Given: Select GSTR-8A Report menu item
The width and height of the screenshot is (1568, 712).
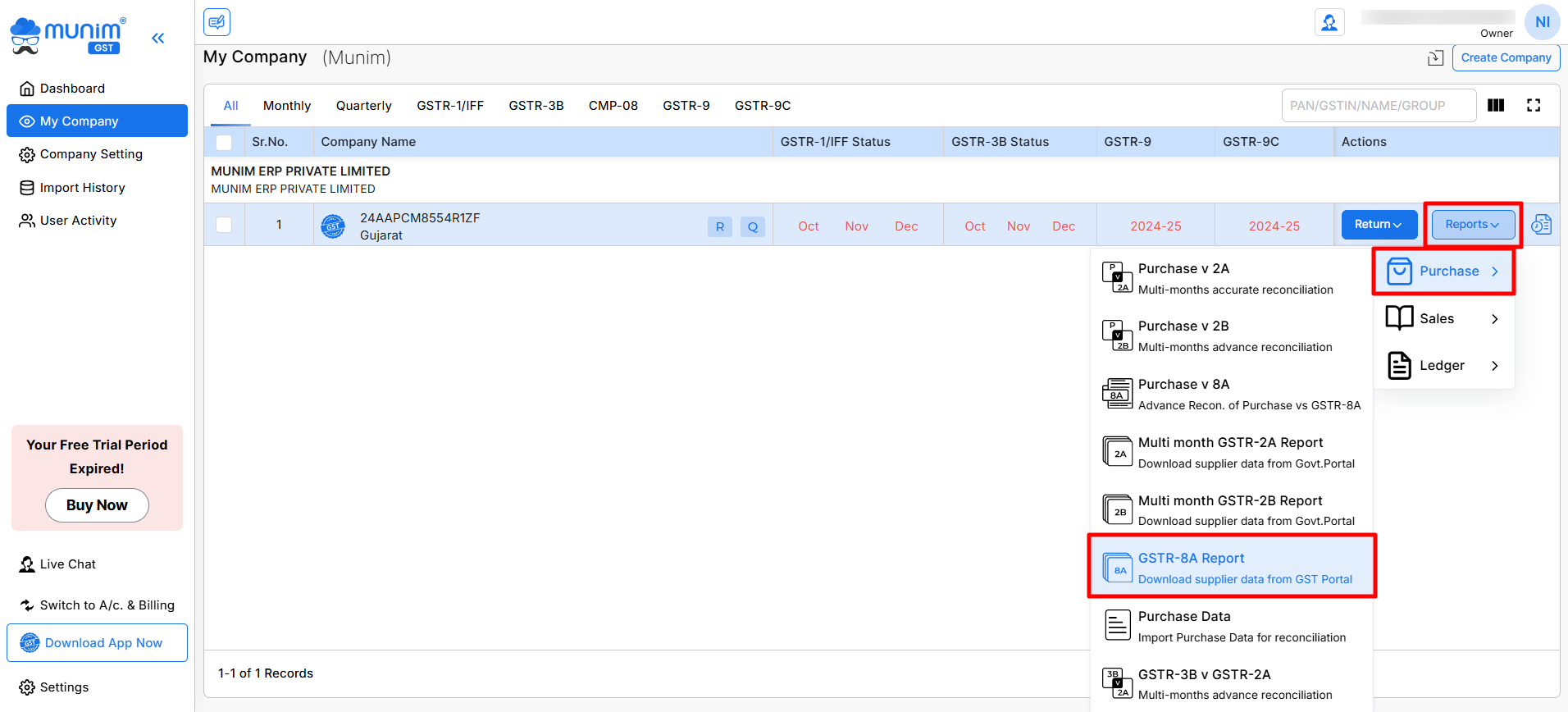Looking at the screenshot, I should click(x=1231, y=568).
